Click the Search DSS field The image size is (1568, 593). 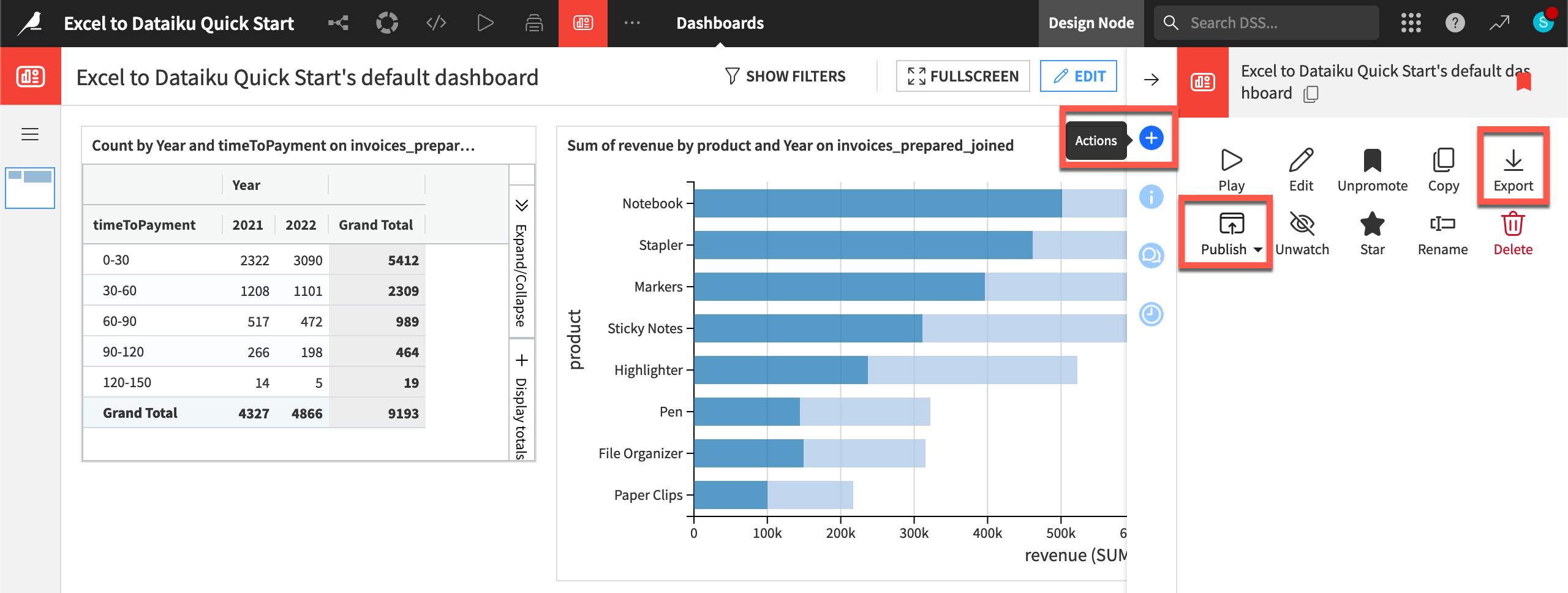pos(1267,23)
